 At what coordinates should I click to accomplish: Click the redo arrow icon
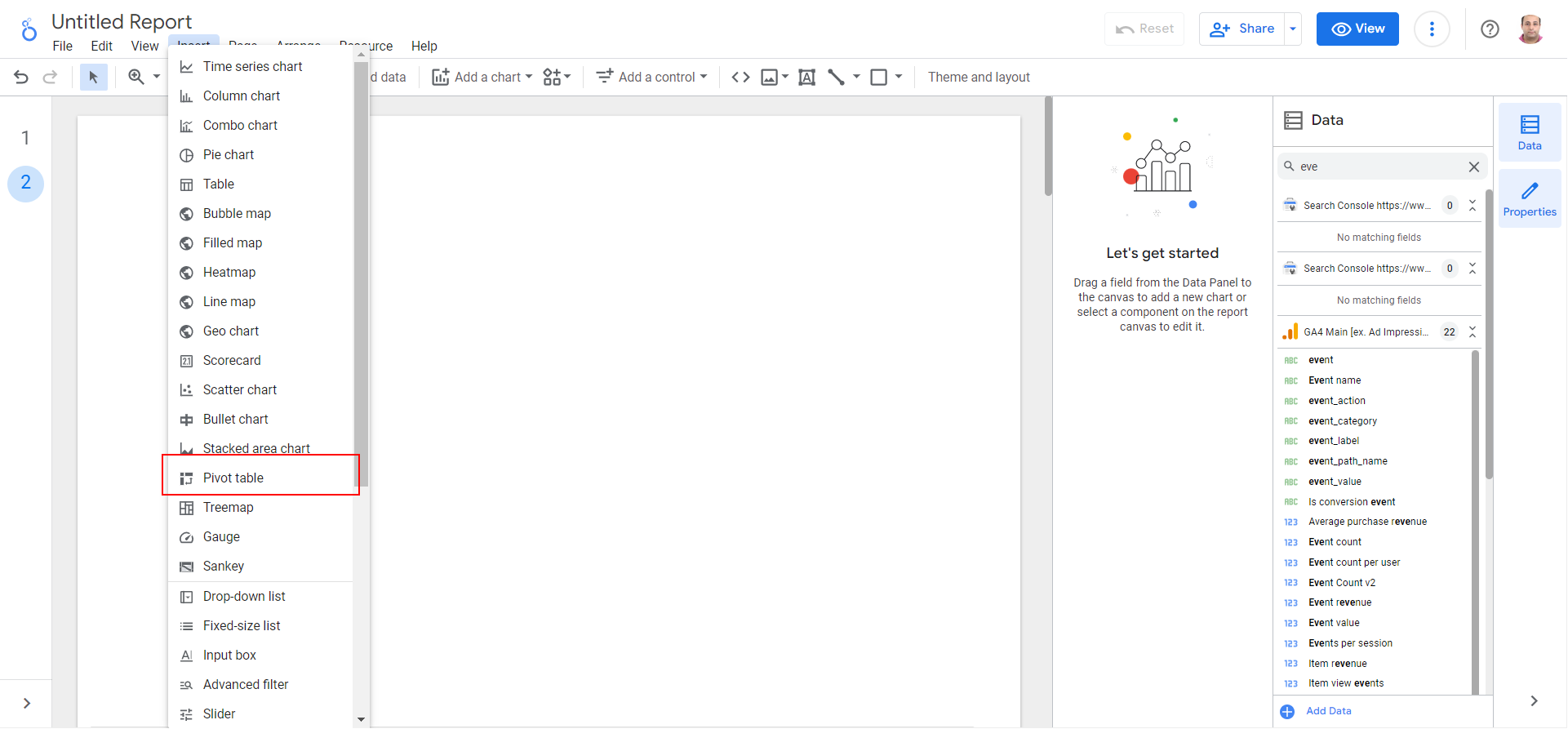(x=50, y=77)
